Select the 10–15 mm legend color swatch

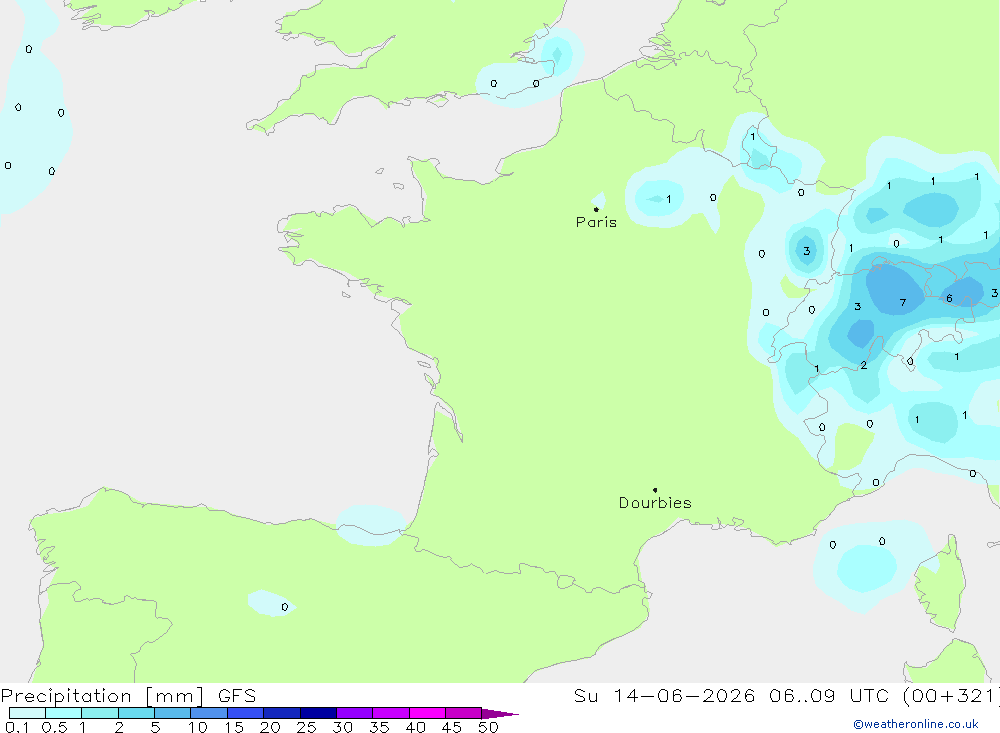pos(209,713)
